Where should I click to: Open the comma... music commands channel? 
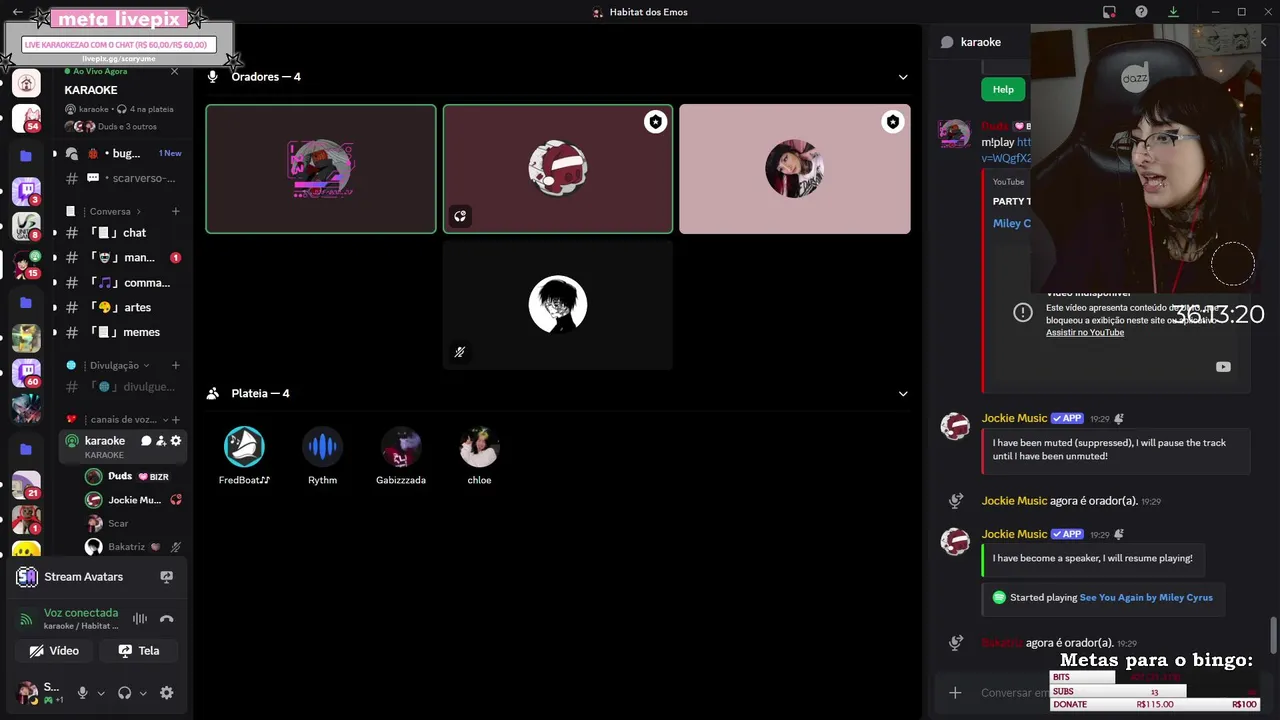pos(122,283)
